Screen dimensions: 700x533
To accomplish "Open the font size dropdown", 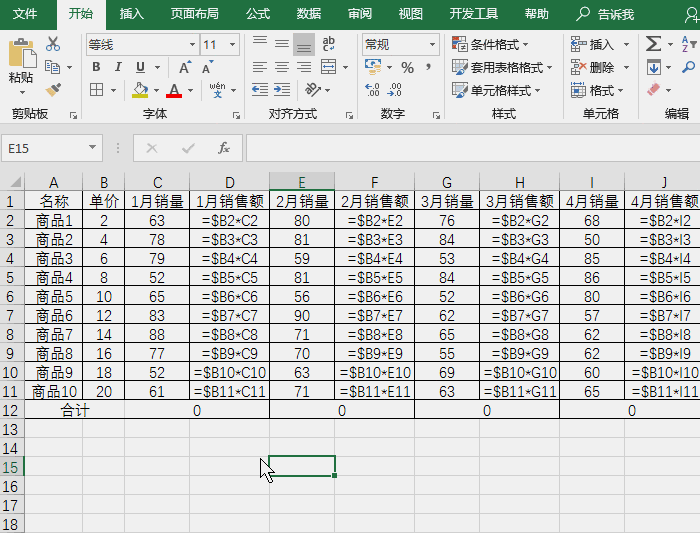I will click(232, 45).
